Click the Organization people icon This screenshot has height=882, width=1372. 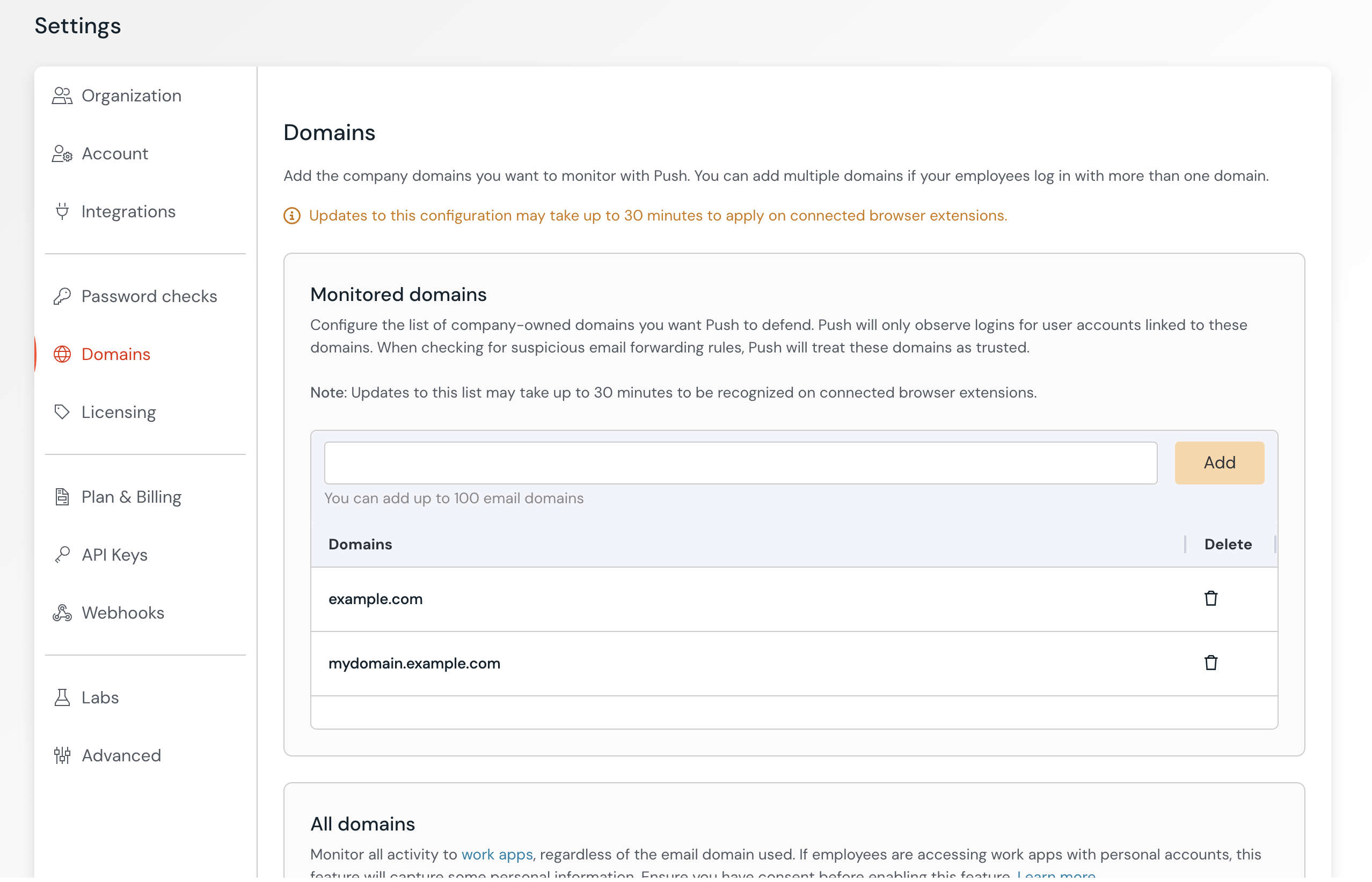pyautogui.click(x=62, y=95)
